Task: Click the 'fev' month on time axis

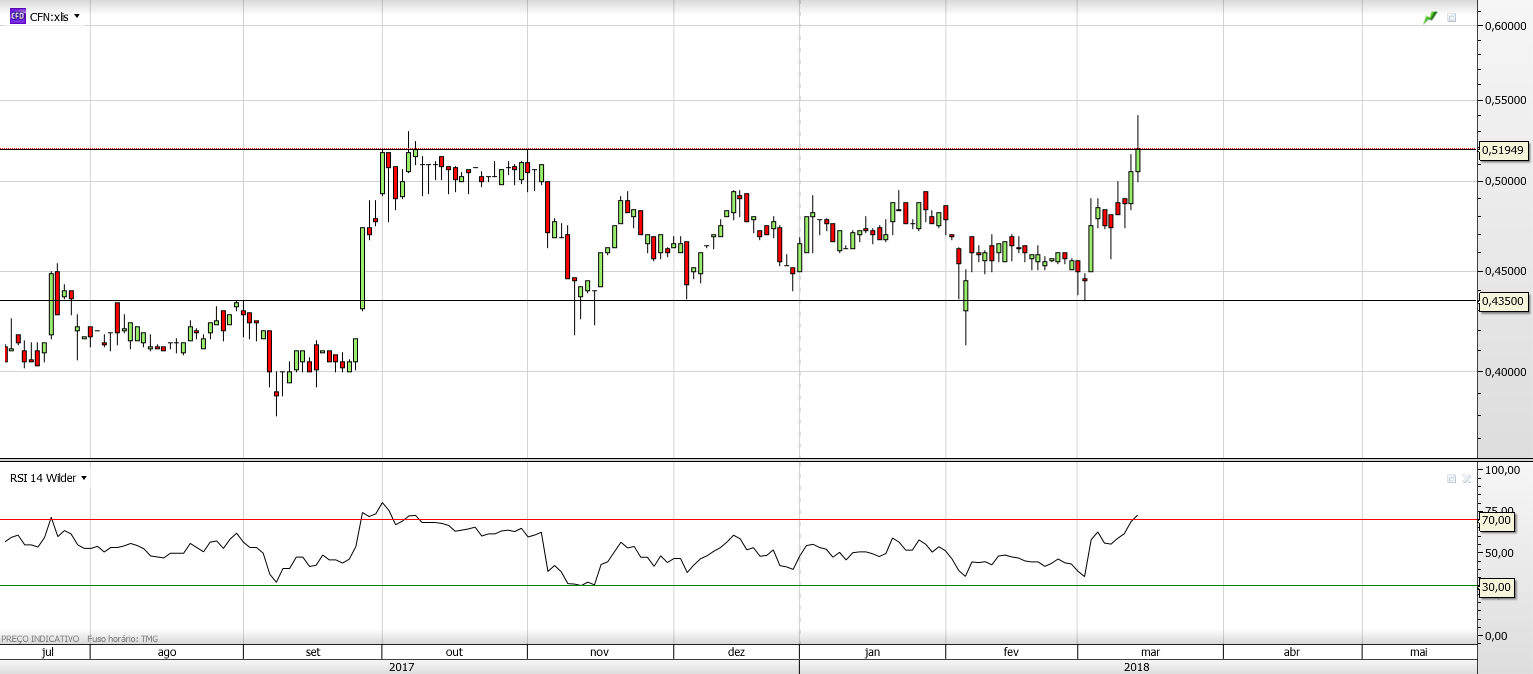Action: [1010, 652]
